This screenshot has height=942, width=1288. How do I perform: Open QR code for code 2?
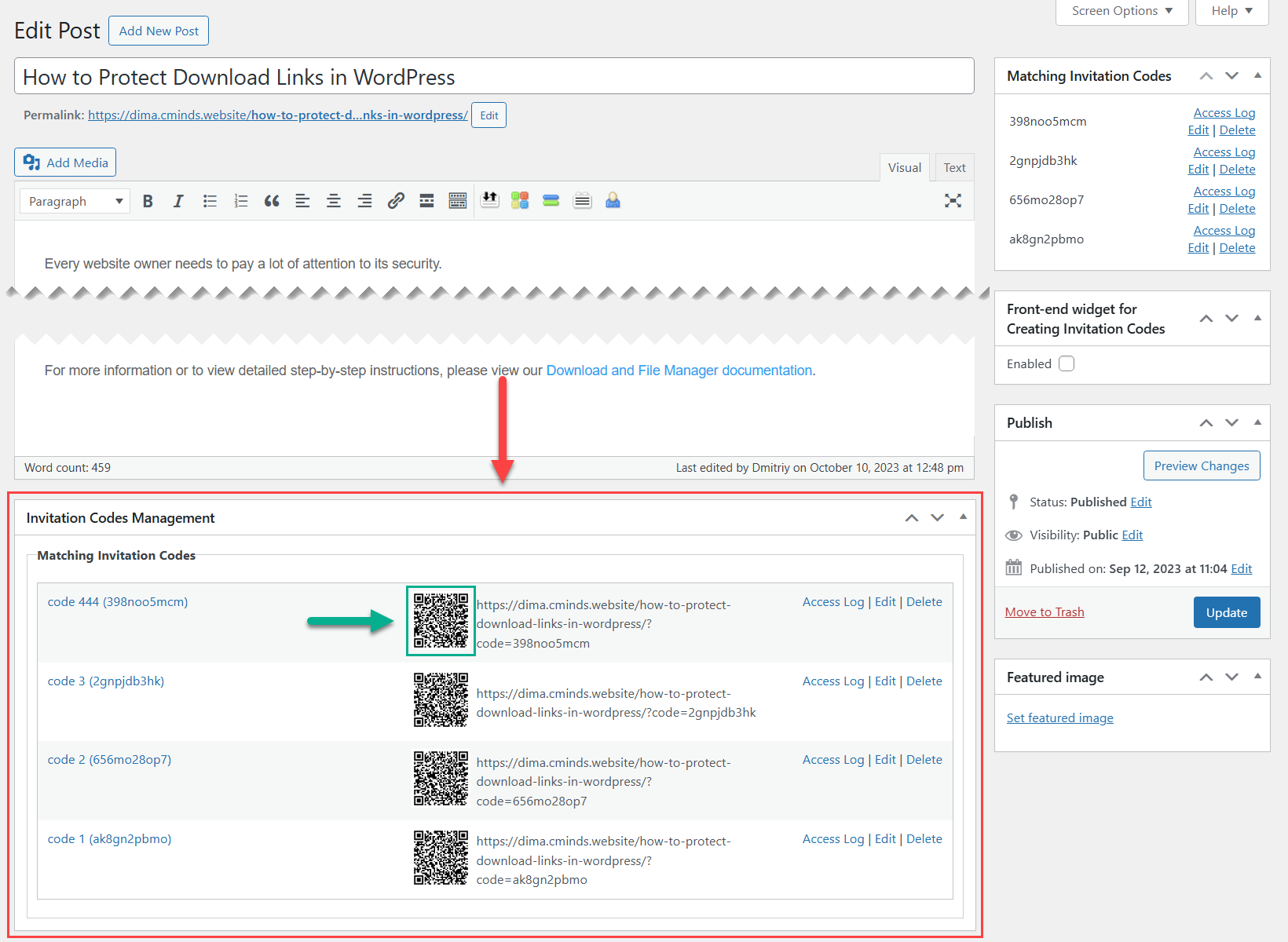[441, 778]
